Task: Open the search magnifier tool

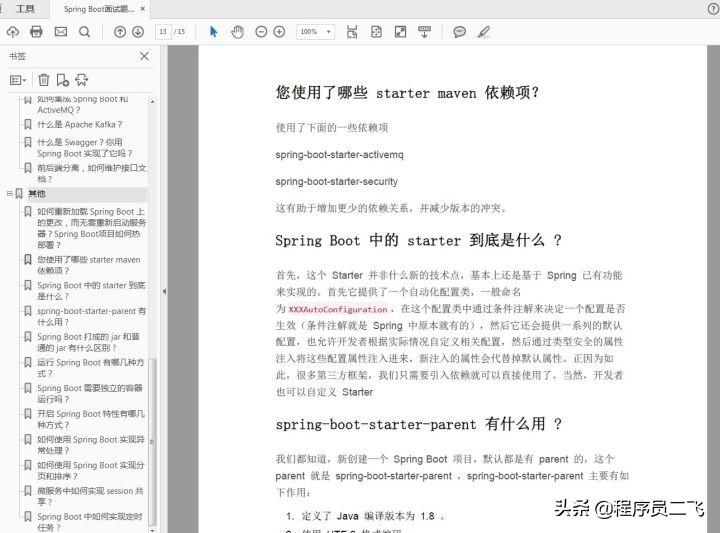Action: (x=84, y=32)
